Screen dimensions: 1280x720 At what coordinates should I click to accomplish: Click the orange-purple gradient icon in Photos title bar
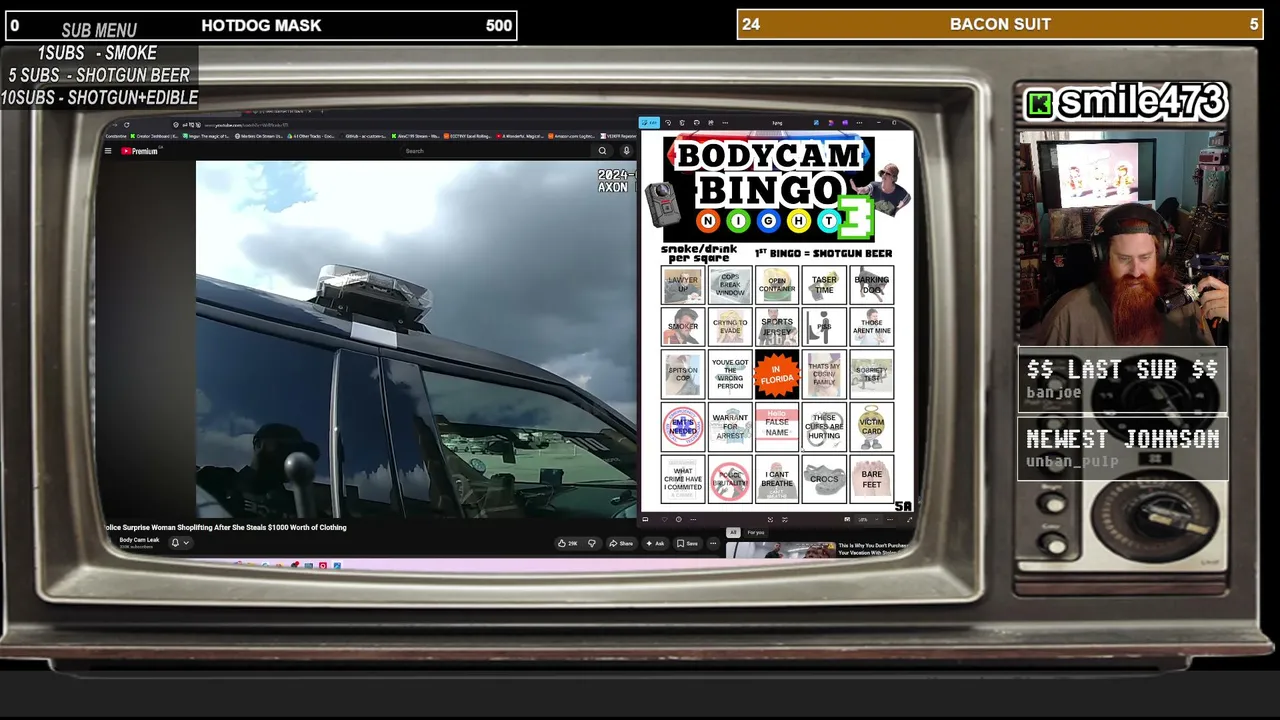[831, 123]
